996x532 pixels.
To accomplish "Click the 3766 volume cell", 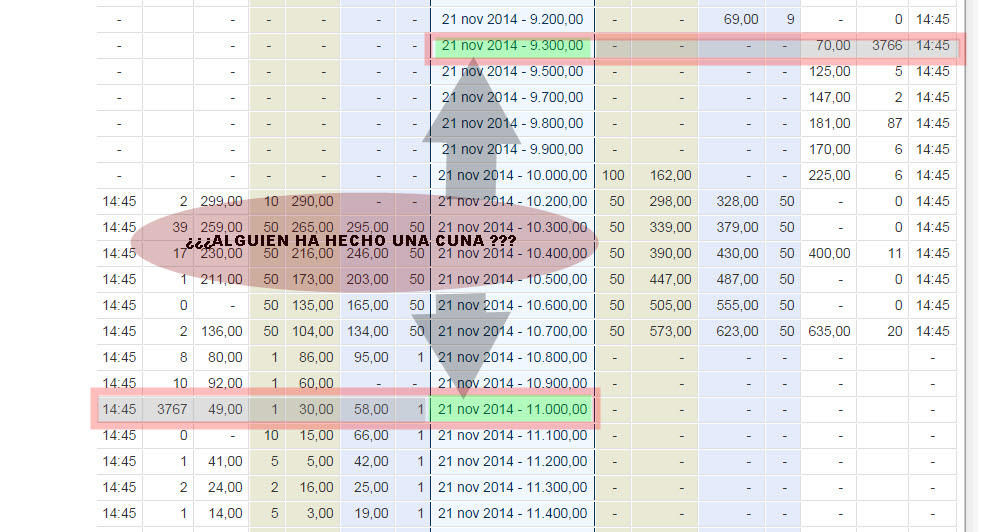I will tap(887, 46).
